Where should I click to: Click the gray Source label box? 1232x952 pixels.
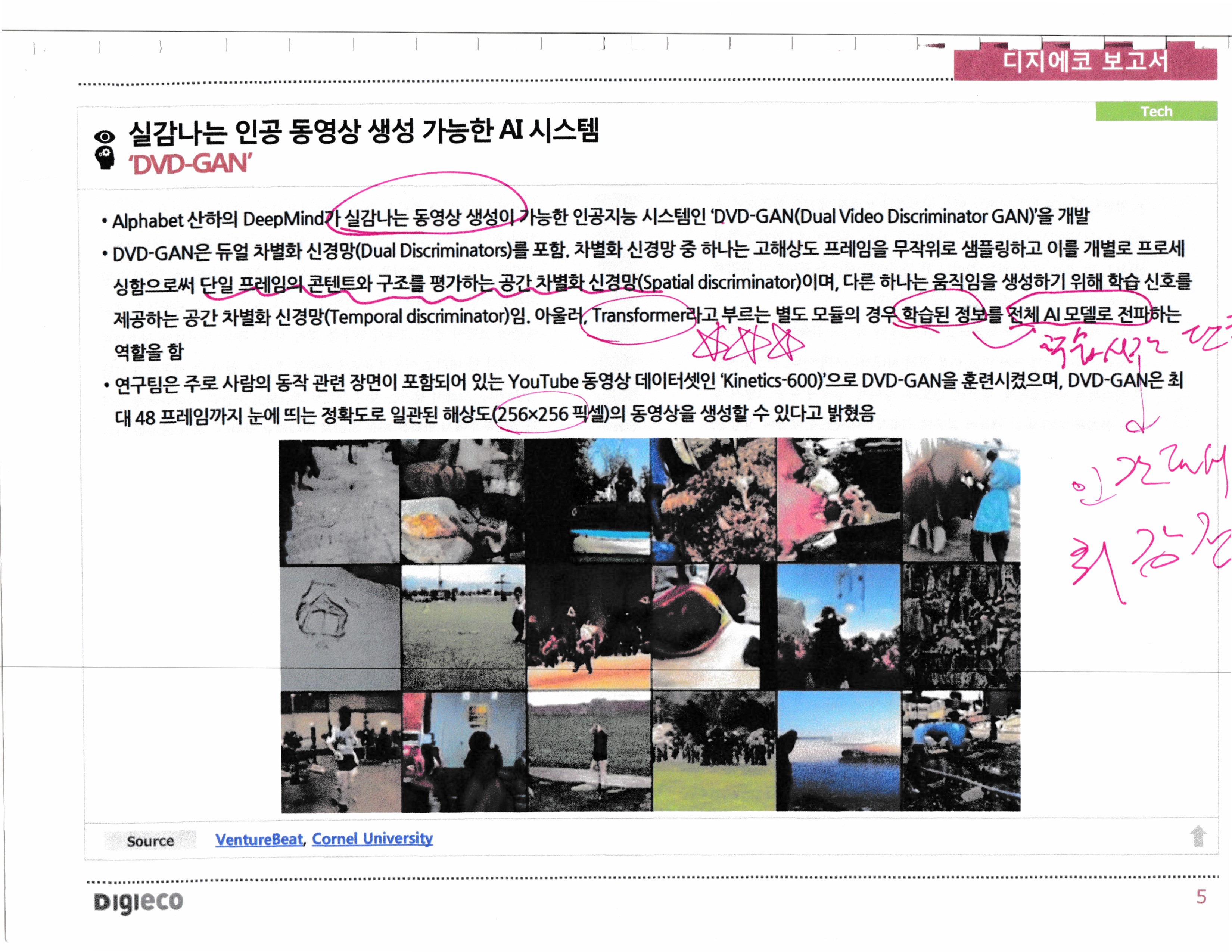pos(150,841)
